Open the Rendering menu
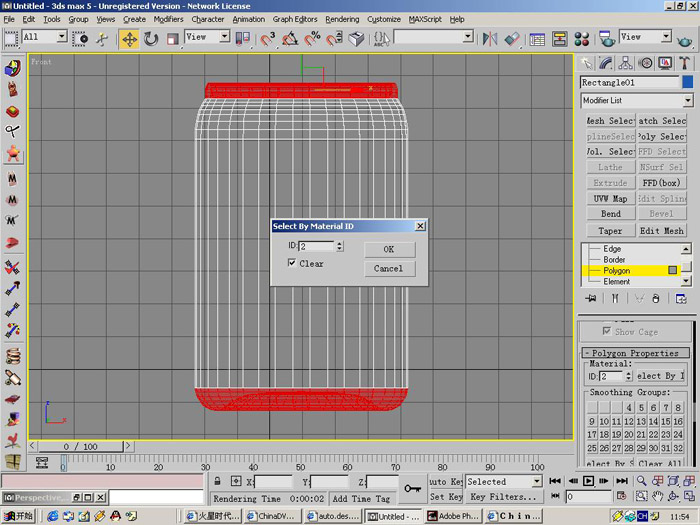 coord(342,19)
